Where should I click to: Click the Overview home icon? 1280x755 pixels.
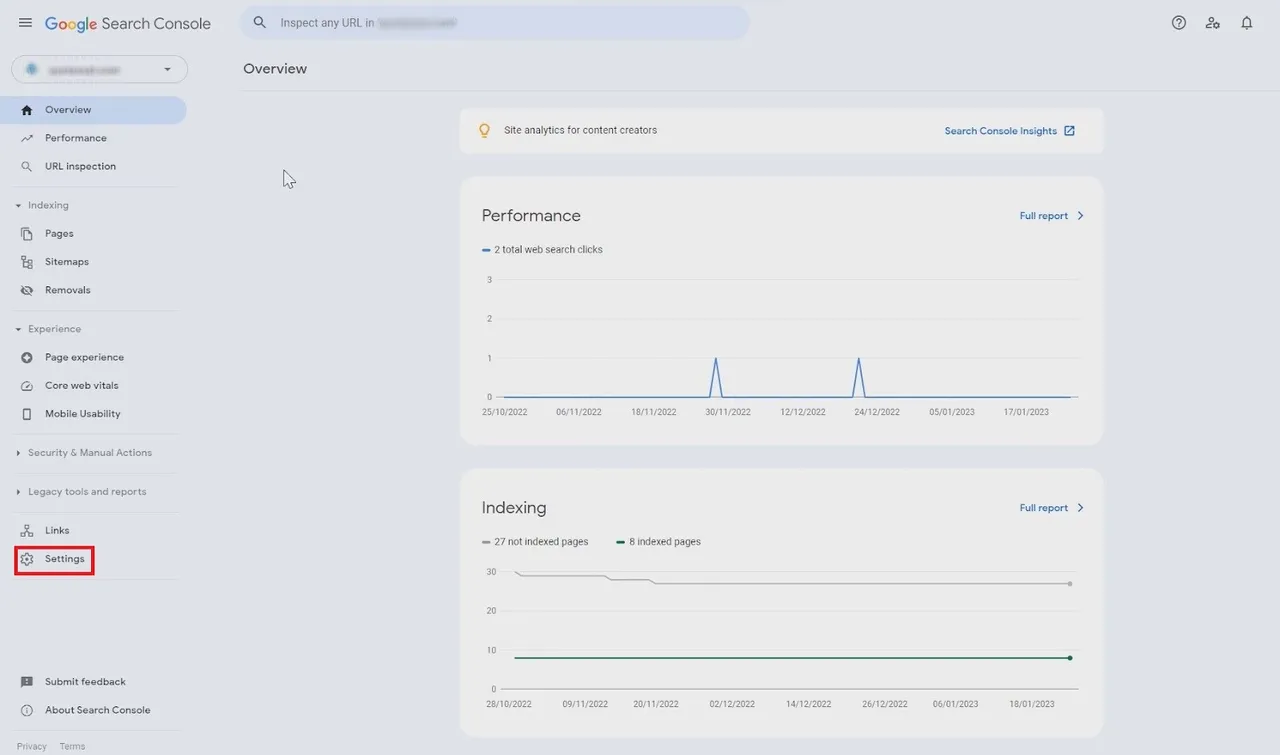click(x=27, y=110)
